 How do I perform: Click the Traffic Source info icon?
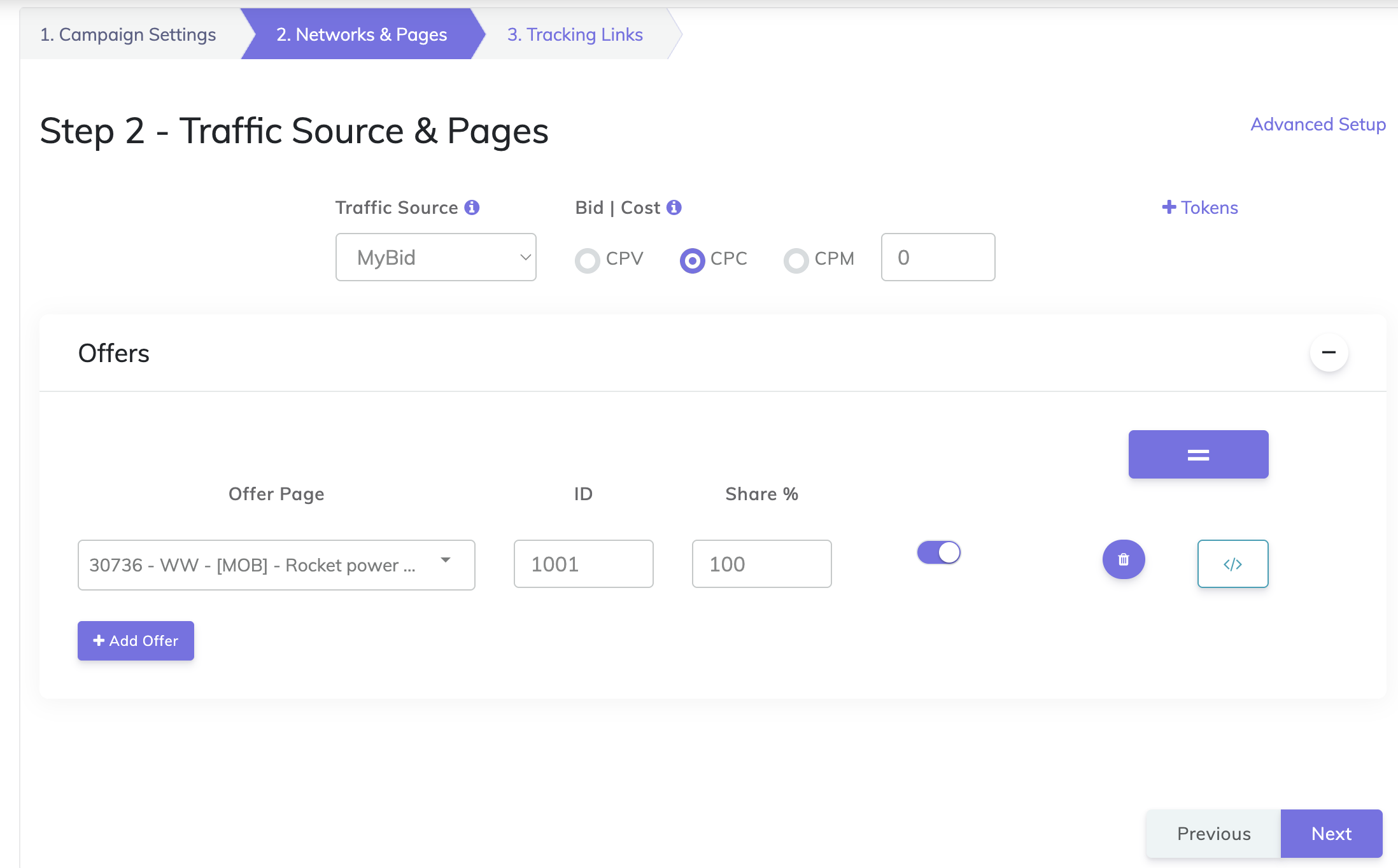click(472, 207)
